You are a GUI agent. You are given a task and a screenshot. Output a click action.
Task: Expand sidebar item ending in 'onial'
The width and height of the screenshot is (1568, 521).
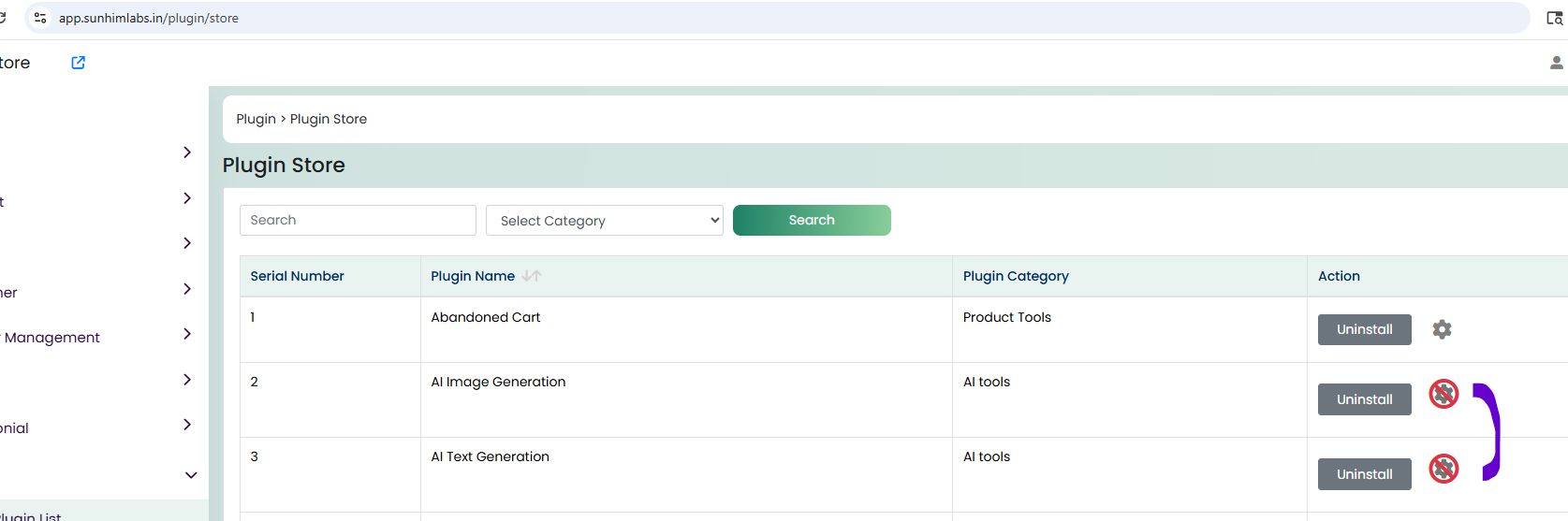187,425
